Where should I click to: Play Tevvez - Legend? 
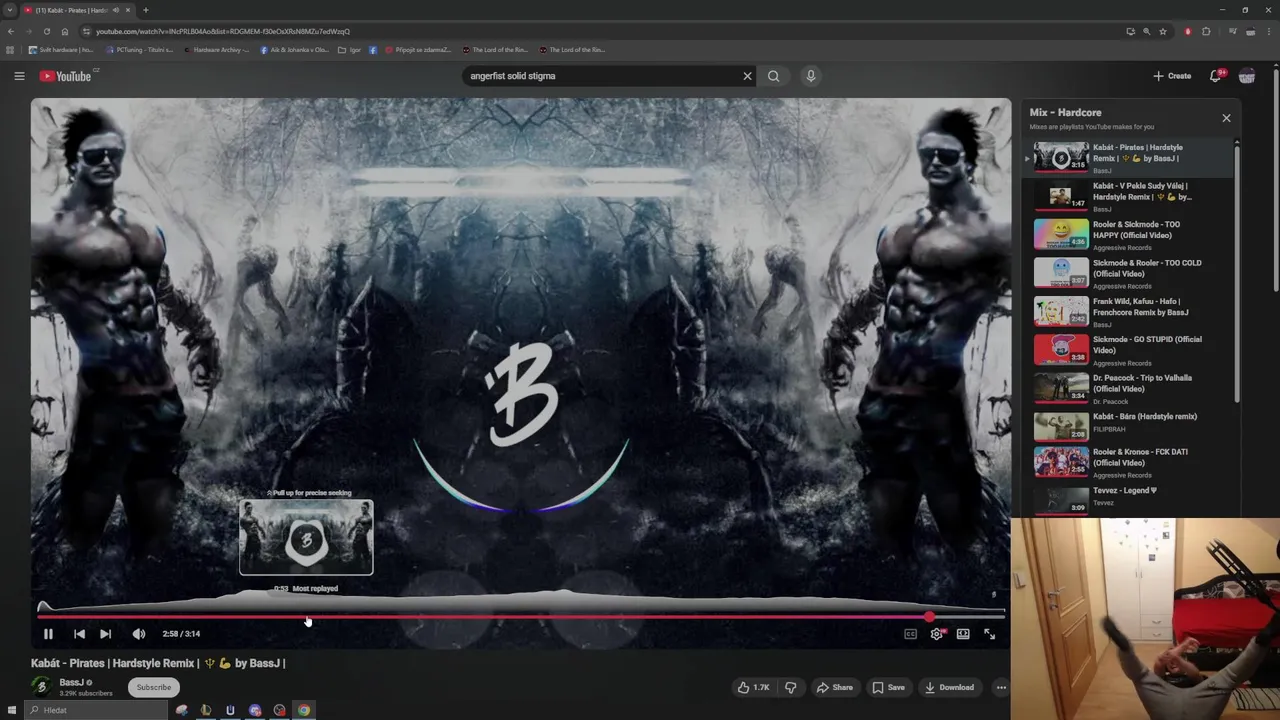[1129, 499]
